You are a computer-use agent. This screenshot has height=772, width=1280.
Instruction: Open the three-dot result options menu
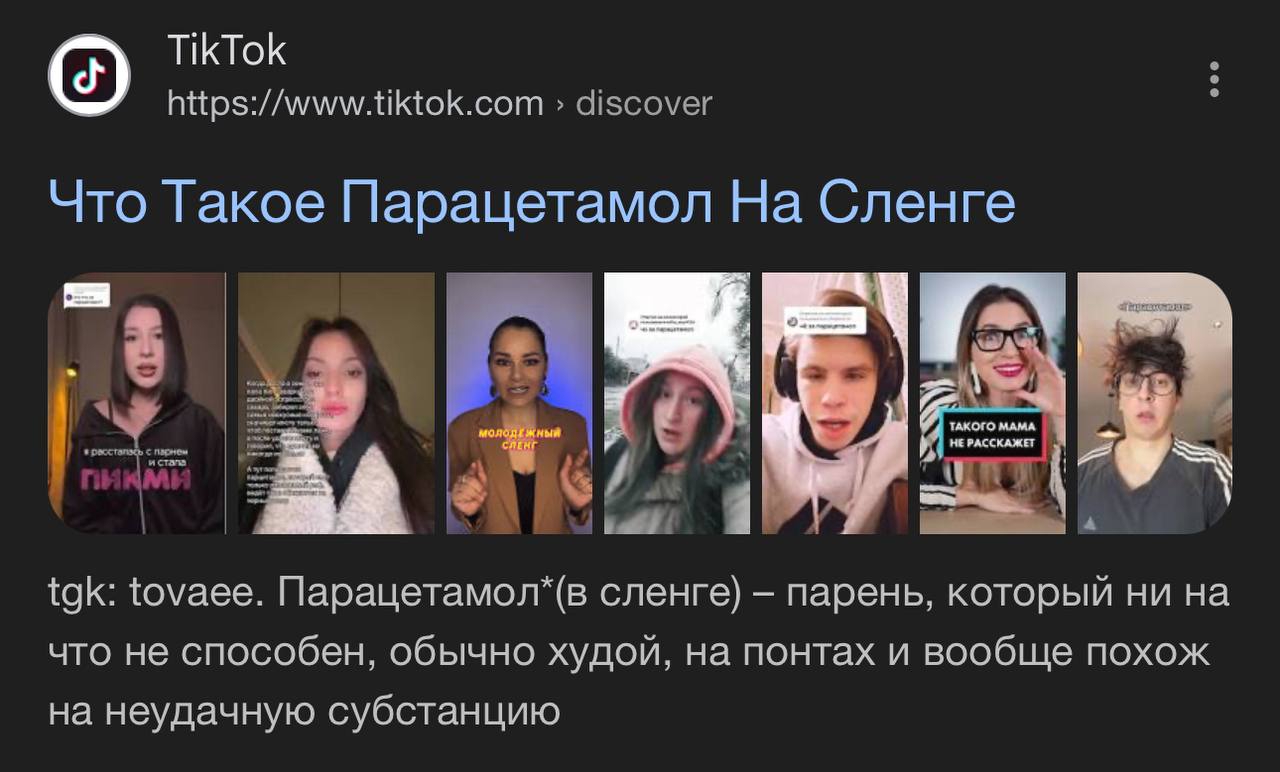tap(1214, 79)
